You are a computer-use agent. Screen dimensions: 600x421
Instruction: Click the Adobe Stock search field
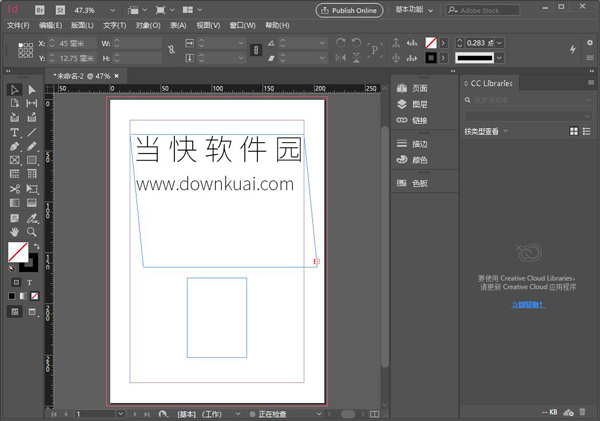[483, 10]
